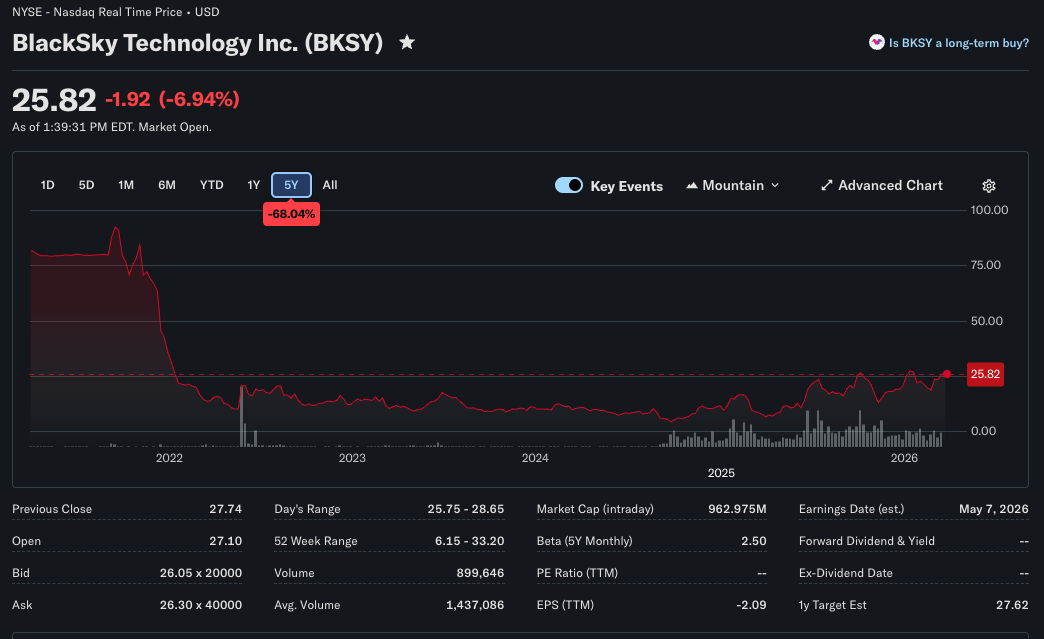Image resolution: width=1044 pixels, height=639 pixels.
Task: Open chart settings gear icon
Action: [x=989, y=186]
